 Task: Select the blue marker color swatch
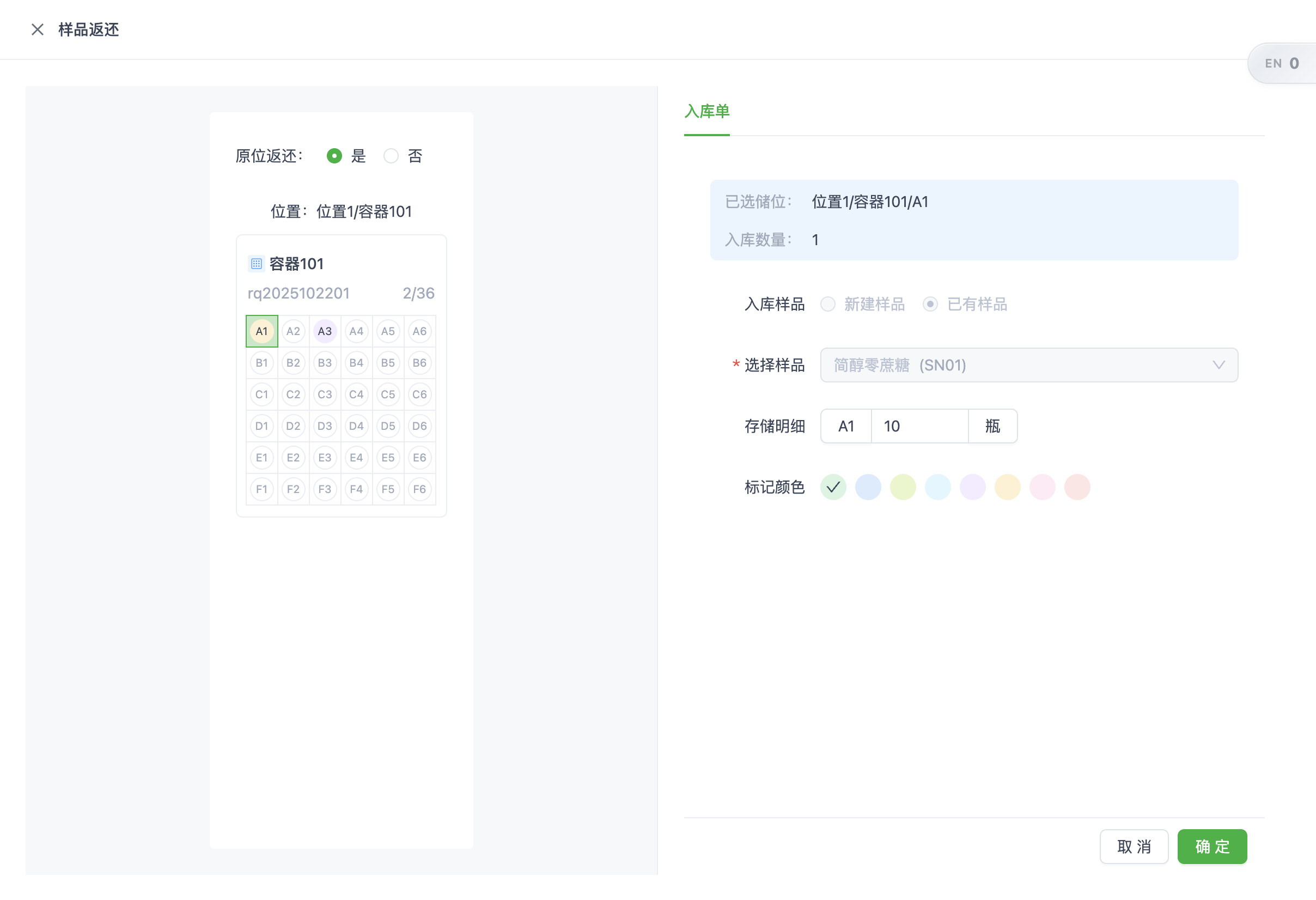[868, 487]
